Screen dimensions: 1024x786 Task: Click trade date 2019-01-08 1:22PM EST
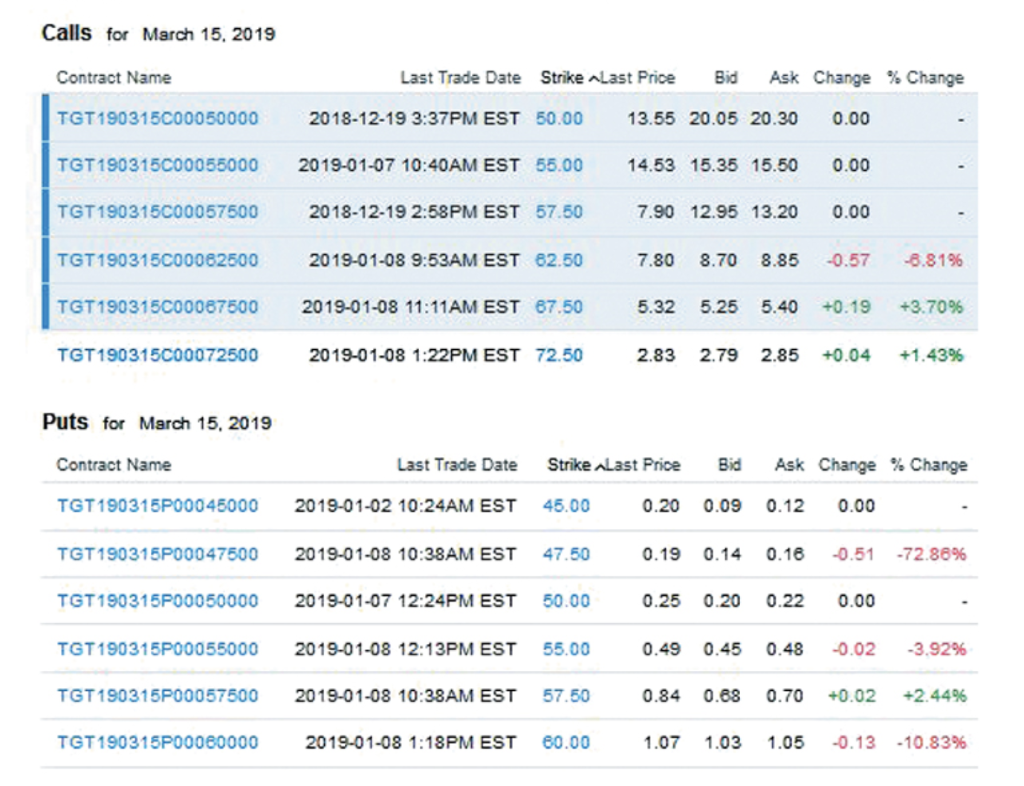tap(414, 355)
